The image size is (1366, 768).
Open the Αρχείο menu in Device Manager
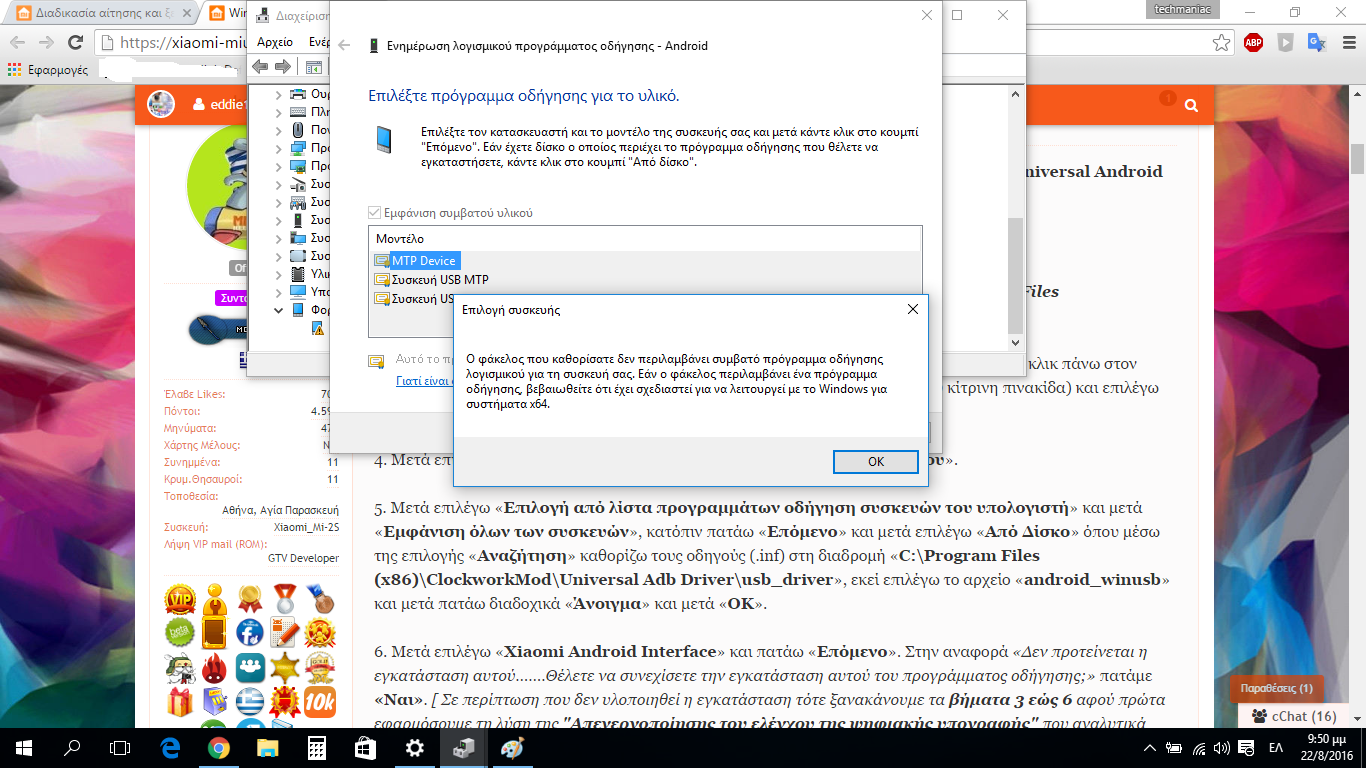click(x=275, y=42)
